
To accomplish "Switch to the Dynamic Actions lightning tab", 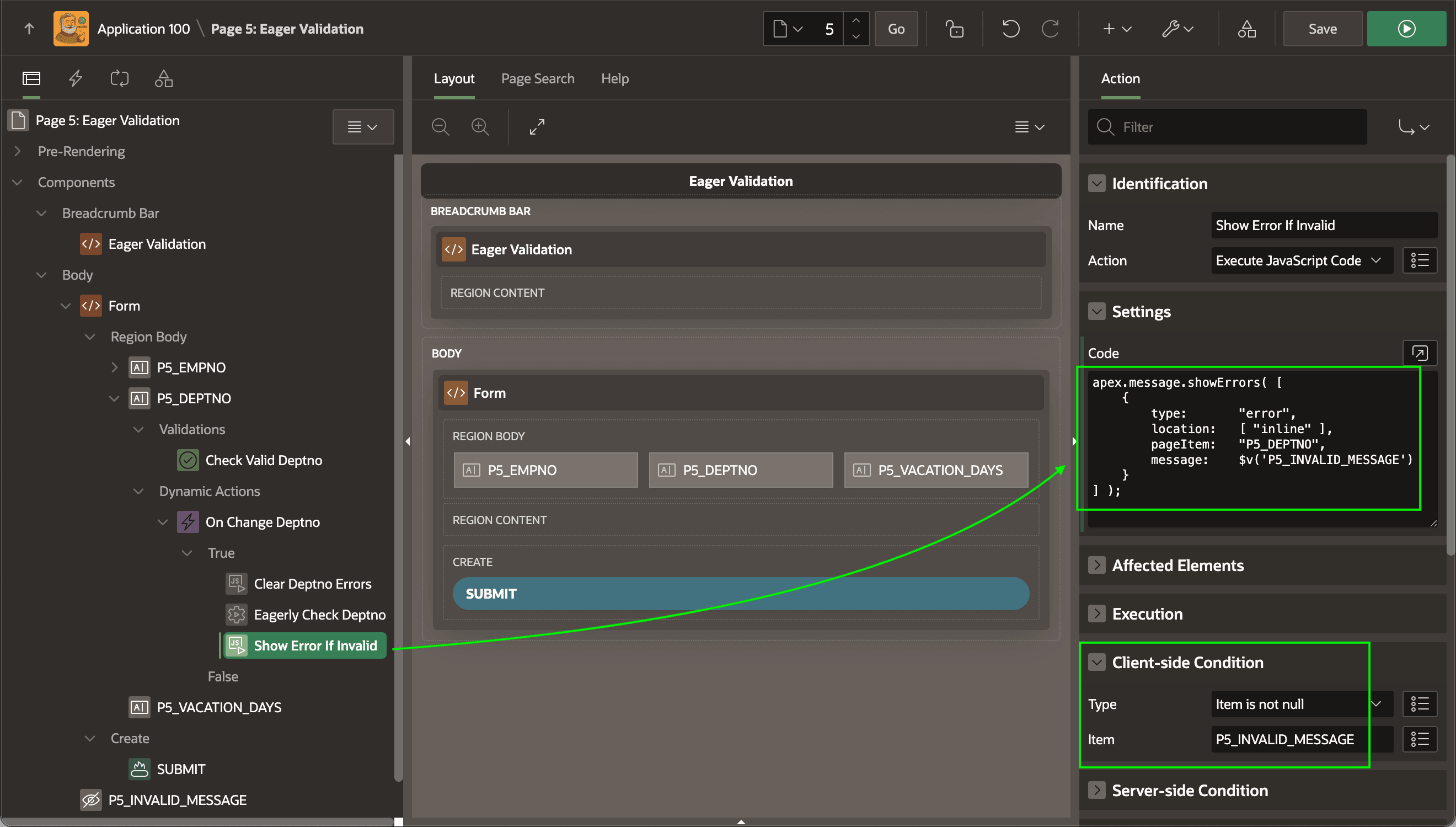I will click(x=76, y=78).
